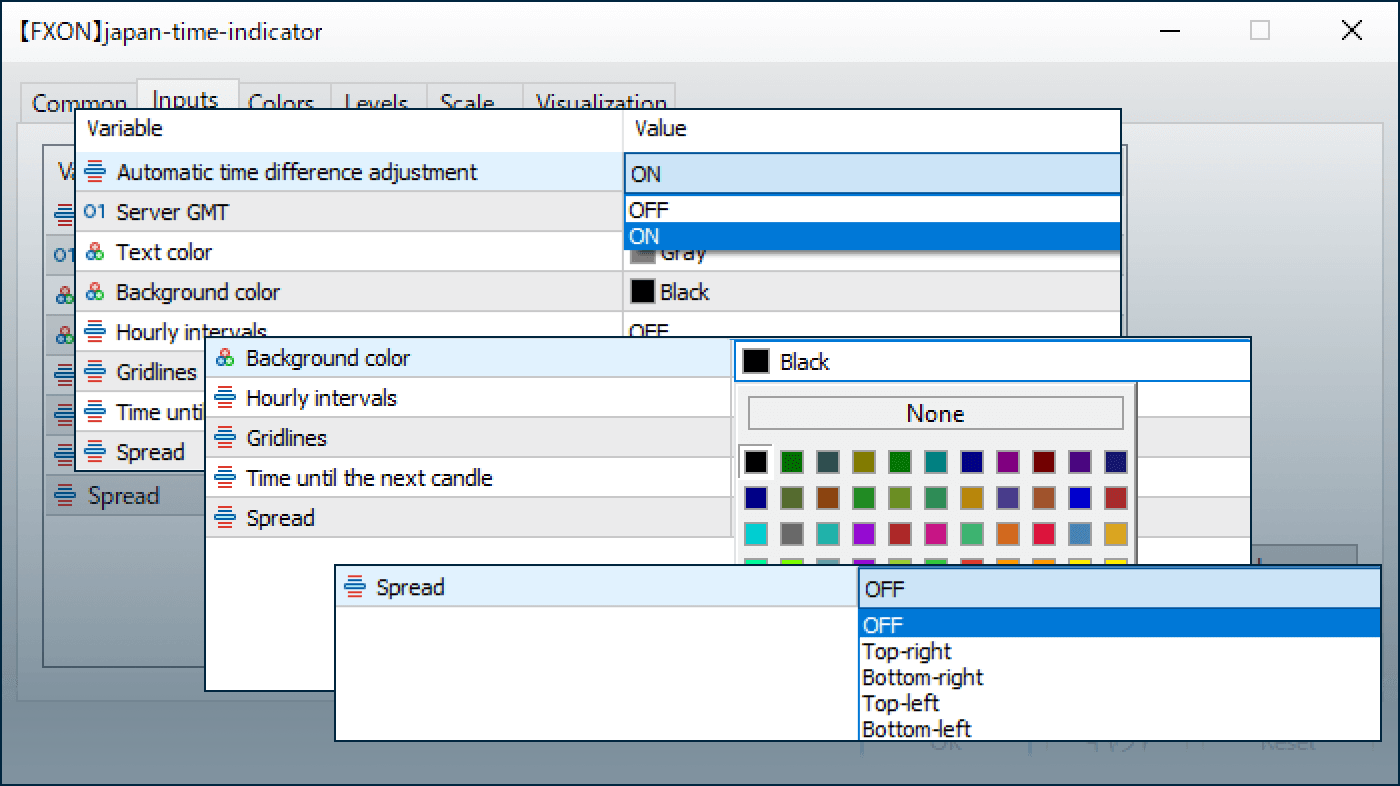Click the None button in the color palette

pyautogui.click(x=936, y=413)
